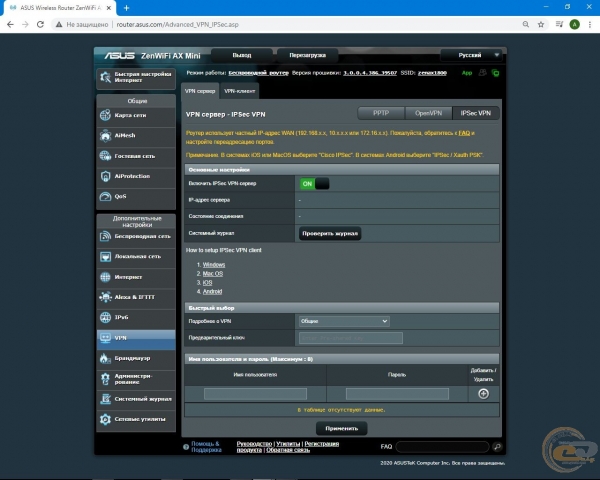This screenshot has width=600, height=480.
Task: Open the AiMesh sidebar icon
Action: click(105, 136)
